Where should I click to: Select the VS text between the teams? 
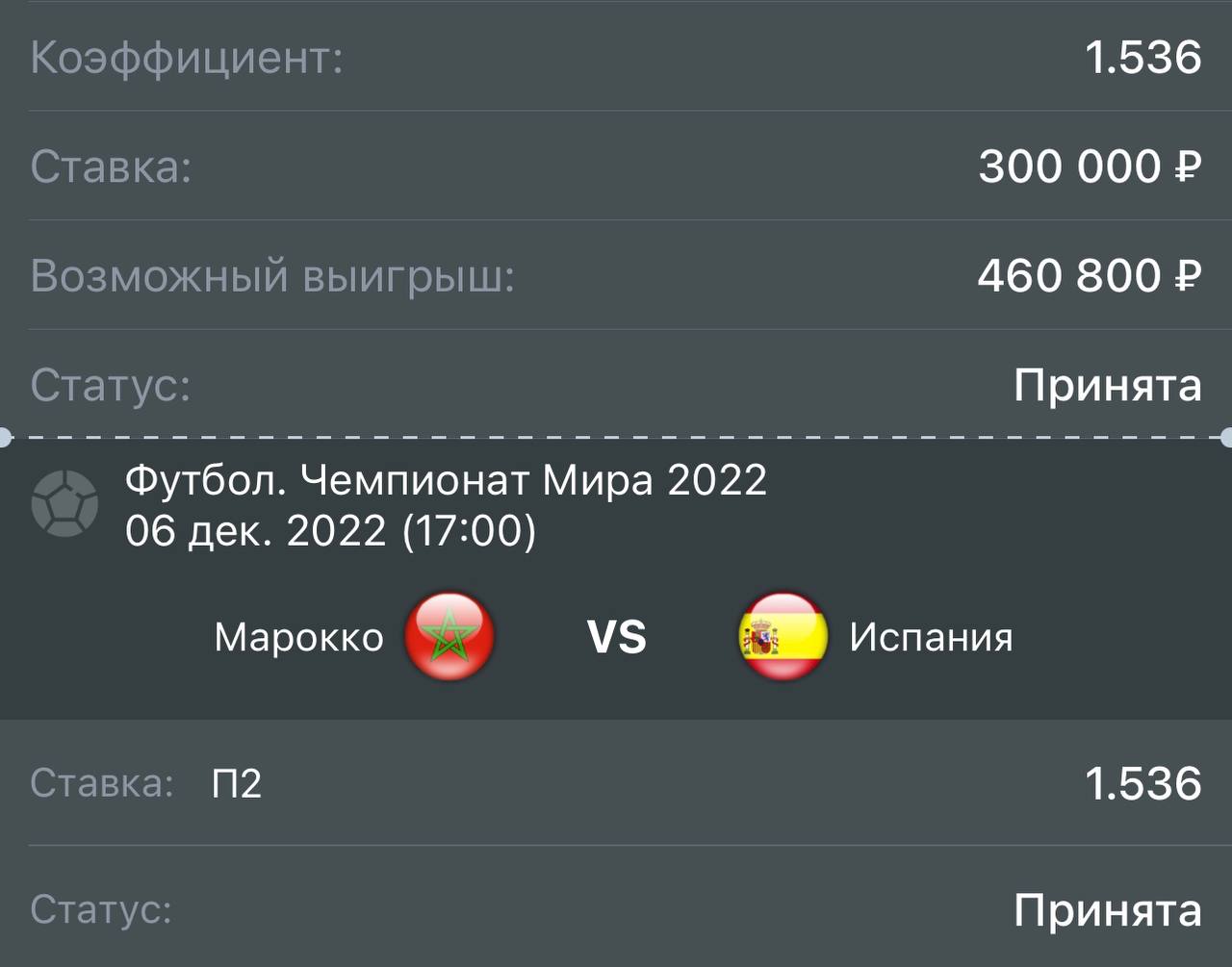click(617, 638)
